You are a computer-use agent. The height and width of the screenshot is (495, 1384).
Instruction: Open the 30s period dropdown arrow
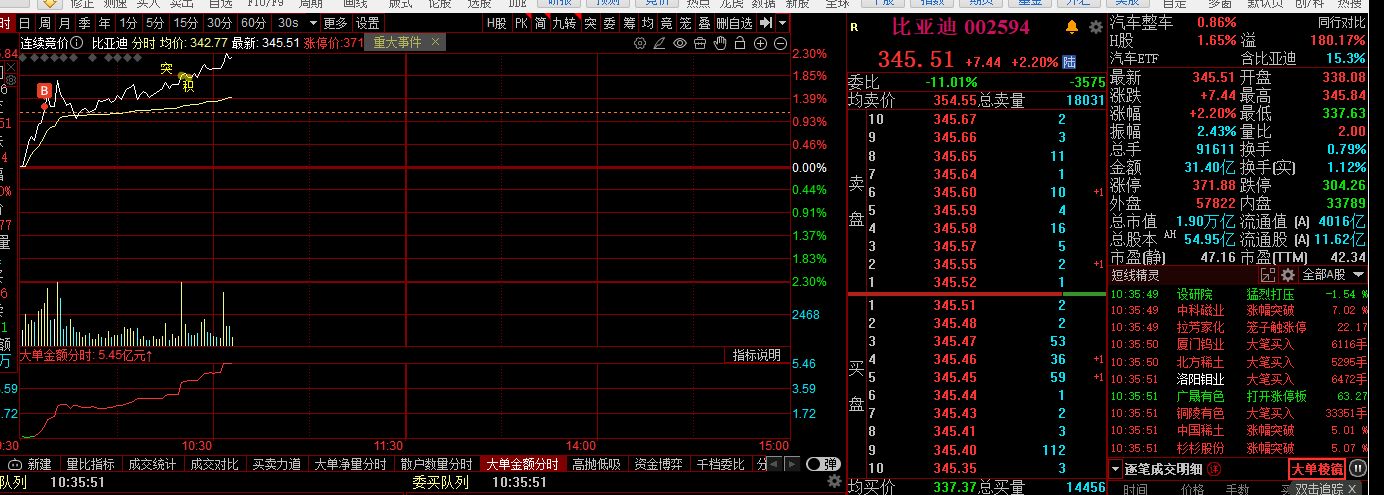(x=314, y=23)
